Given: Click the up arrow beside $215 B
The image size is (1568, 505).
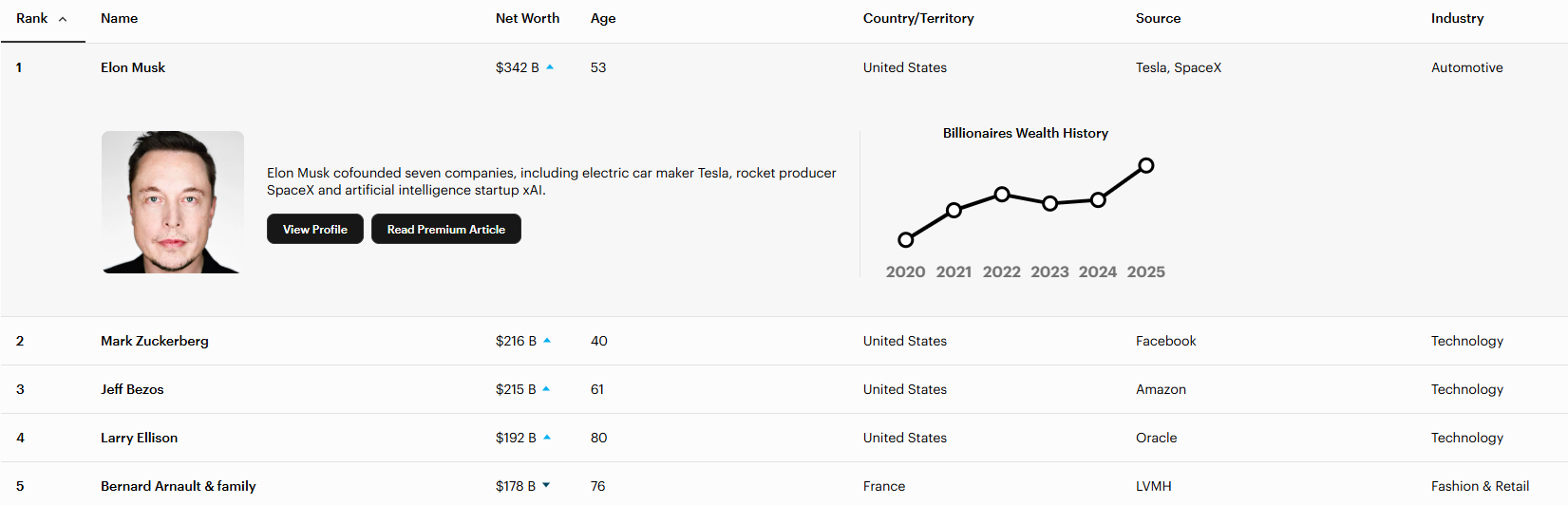Looking at the screenshot, I should 546,389.
